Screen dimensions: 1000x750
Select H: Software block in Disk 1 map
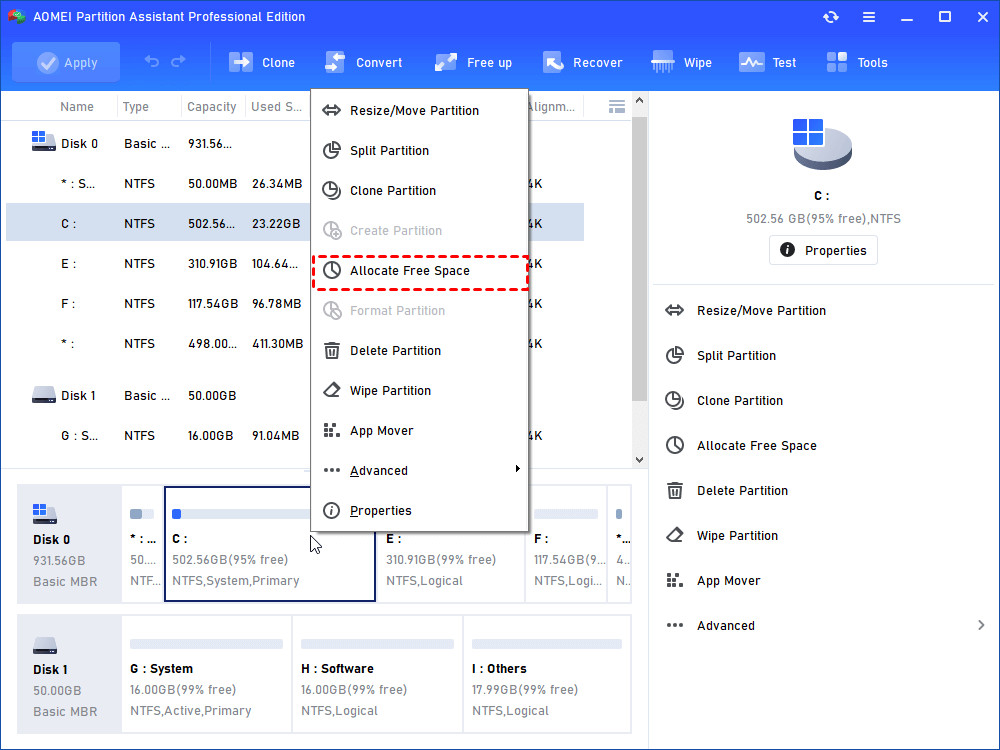(x=378, y=674)
